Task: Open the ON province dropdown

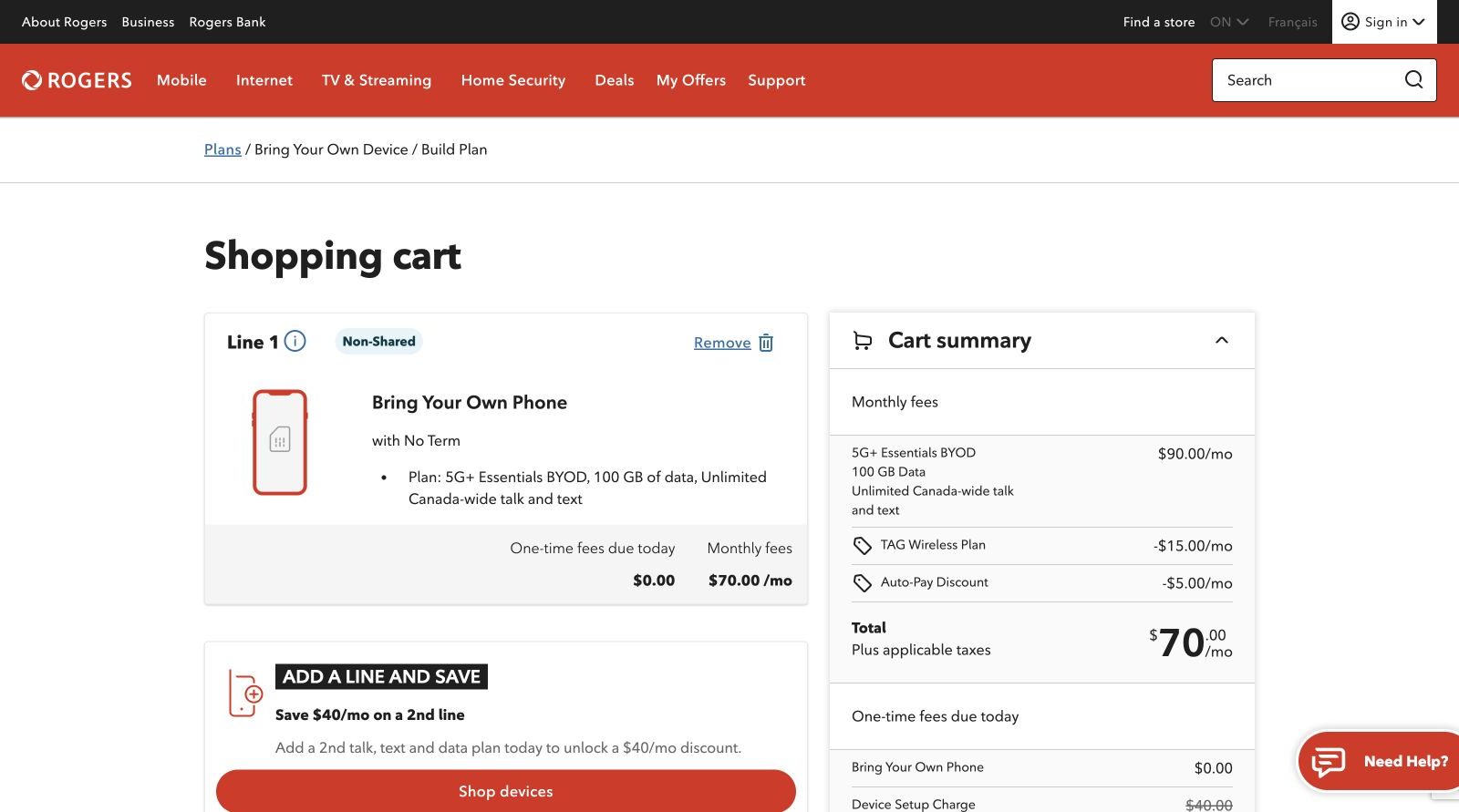Action: [x=1229, y=22]
